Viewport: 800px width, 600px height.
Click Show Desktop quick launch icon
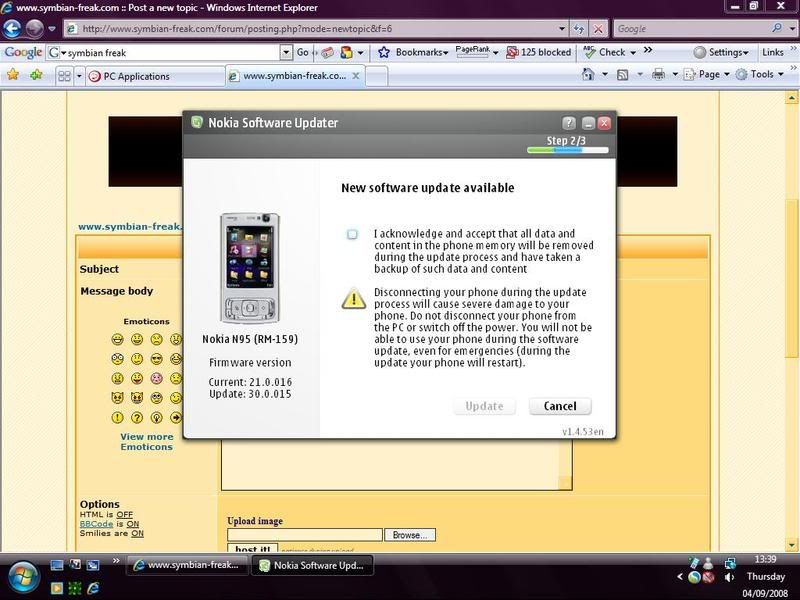(x=56, y=565)
